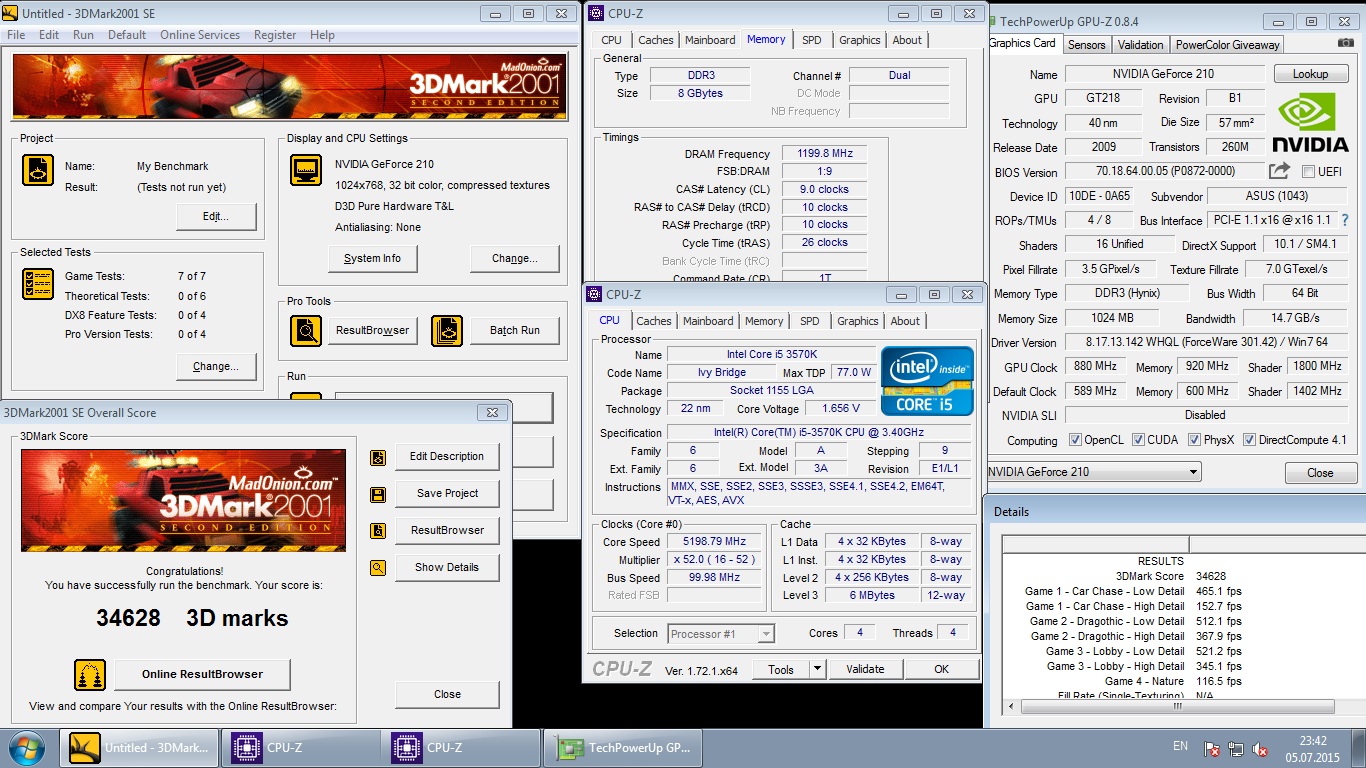Click Edit under the Project section
Viewport: 1366px width, 768px height.
tap(216, 216)
